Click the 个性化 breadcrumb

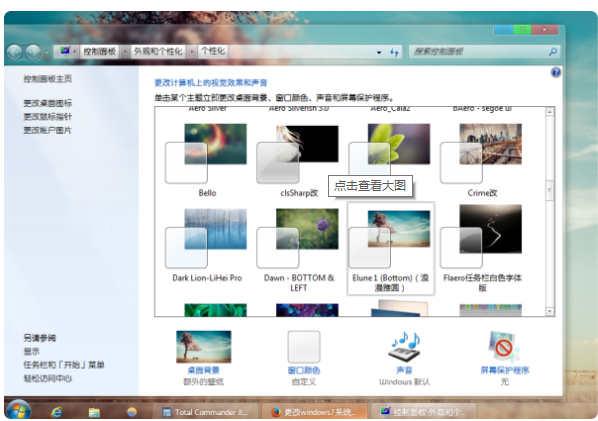point(213,51)
